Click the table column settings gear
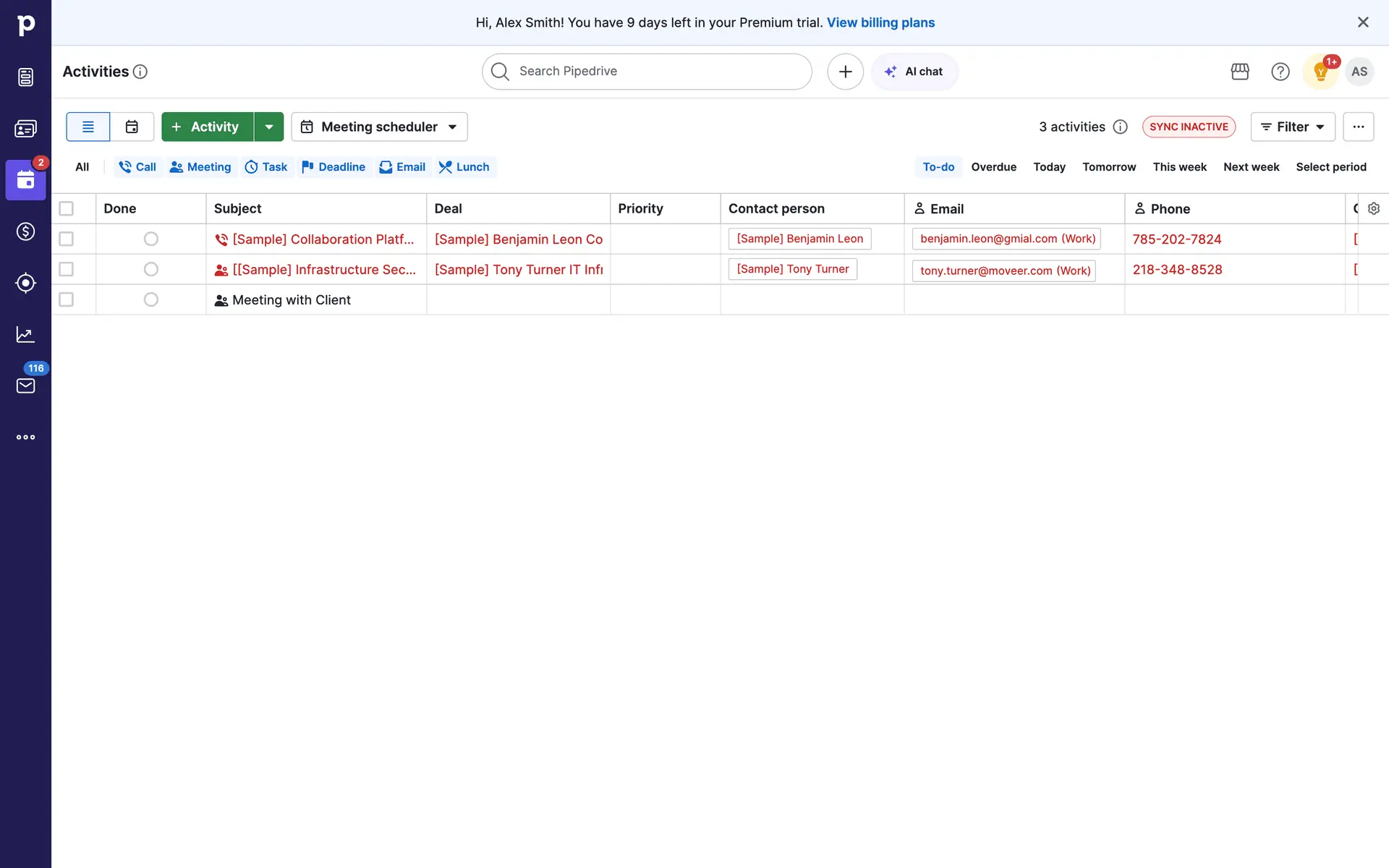 tap(1373, 208)
